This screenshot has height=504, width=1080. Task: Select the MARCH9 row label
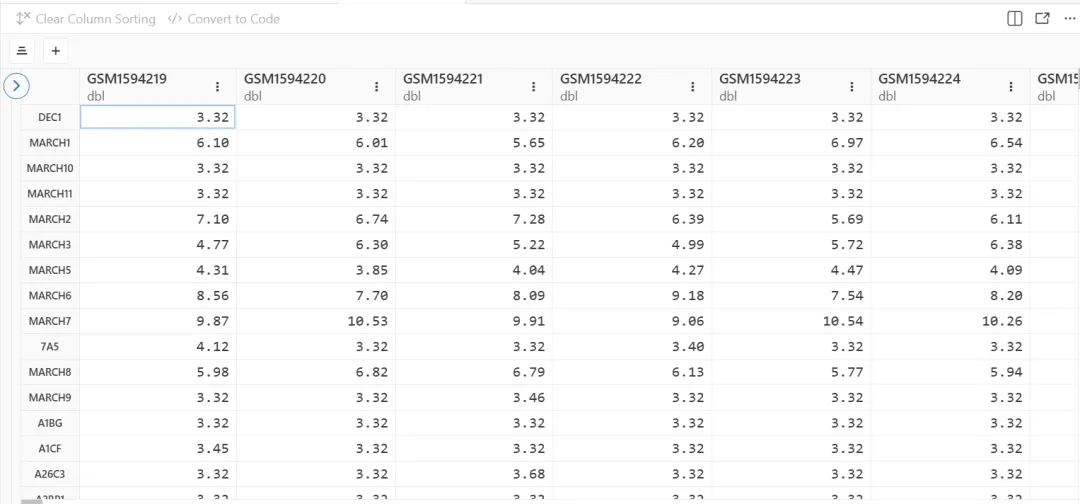click(x=50, y=398)
